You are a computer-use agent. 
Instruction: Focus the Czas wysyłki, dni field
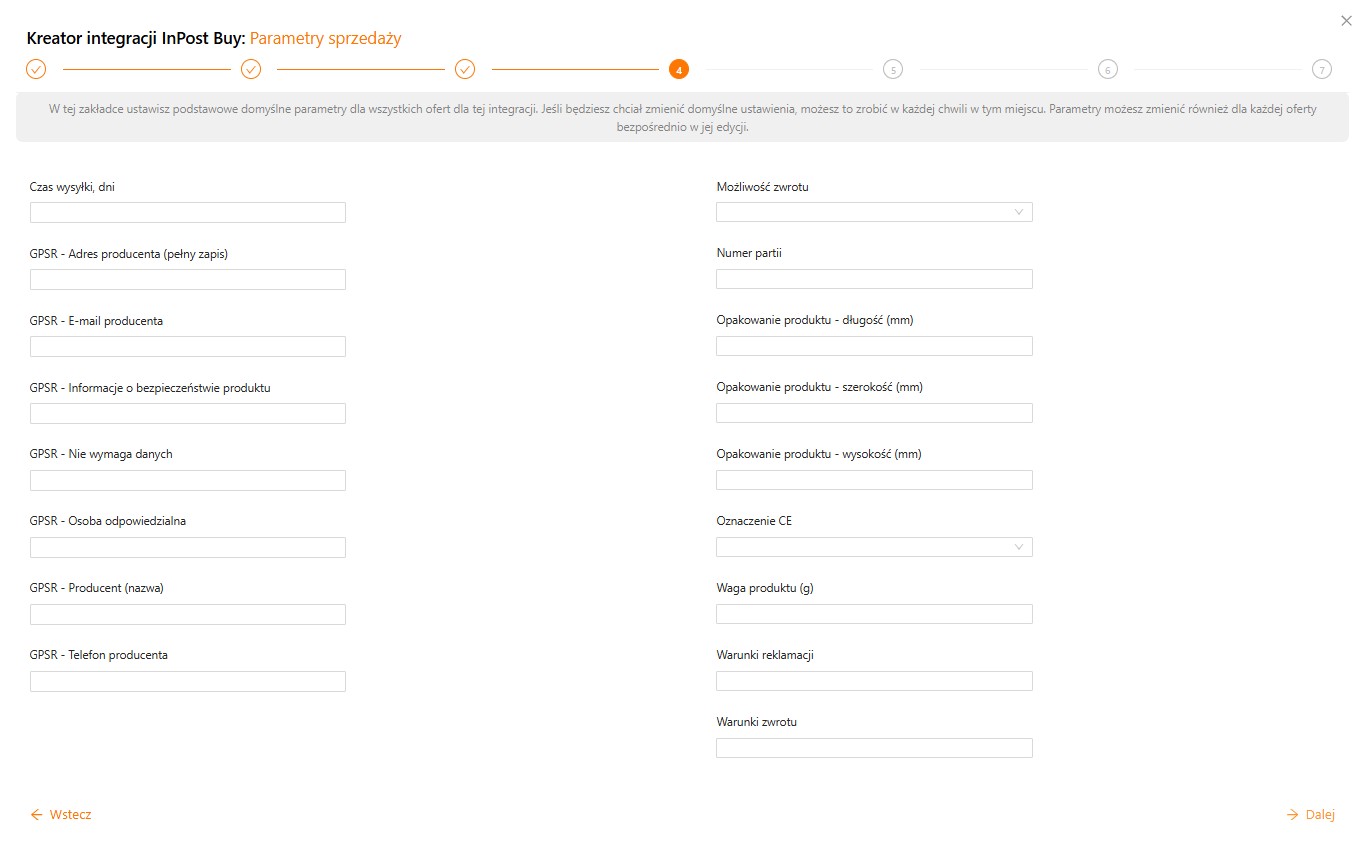pyautogui.click(x=188, y=212)
